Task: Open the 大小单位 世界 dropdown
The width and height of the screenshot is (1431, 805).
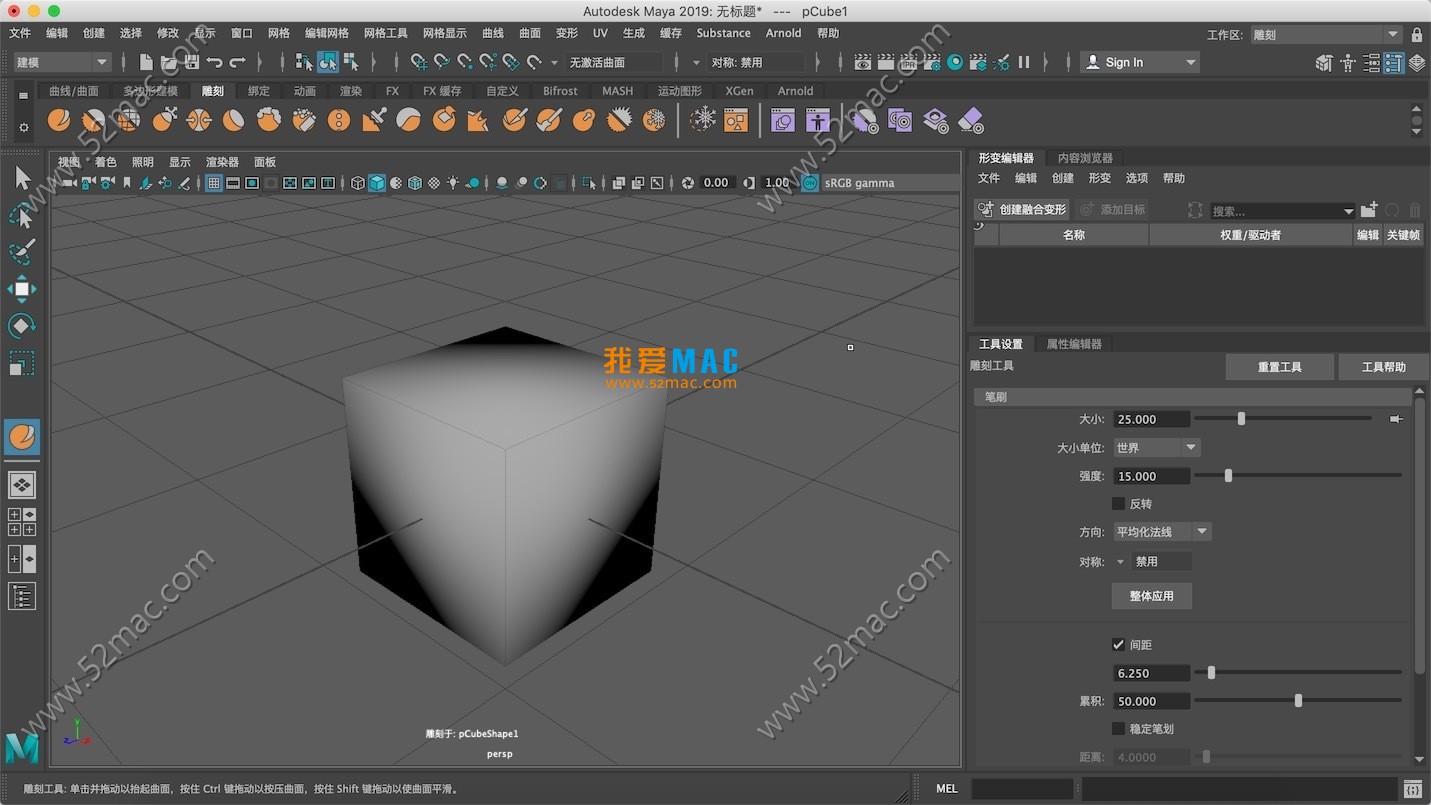Action: click(x=1157, y=448)
